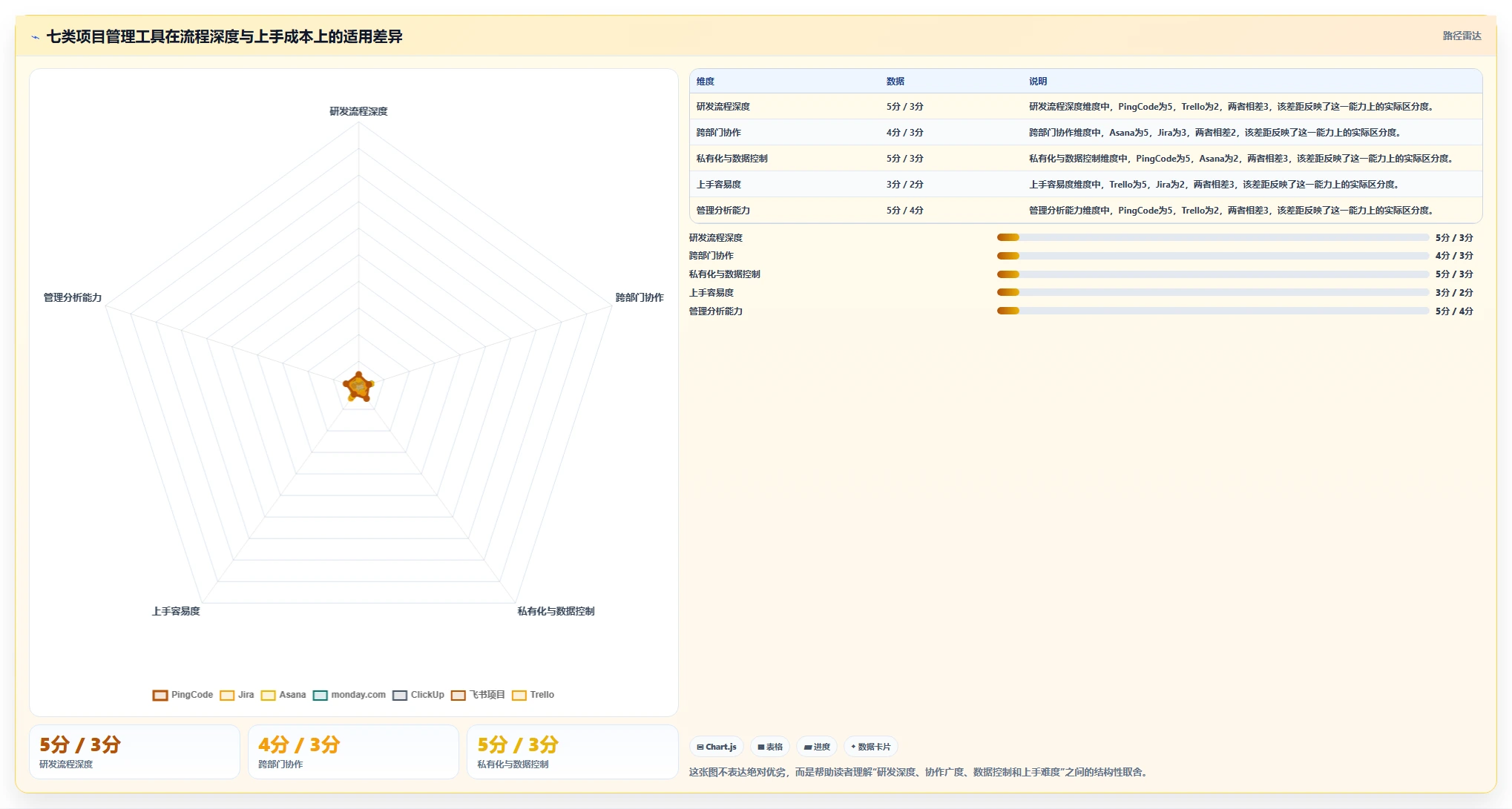Select the 管理分析能力 table row label
Image resolution: width=1512 pixels, height=809 pixels.
click(723, 211)
